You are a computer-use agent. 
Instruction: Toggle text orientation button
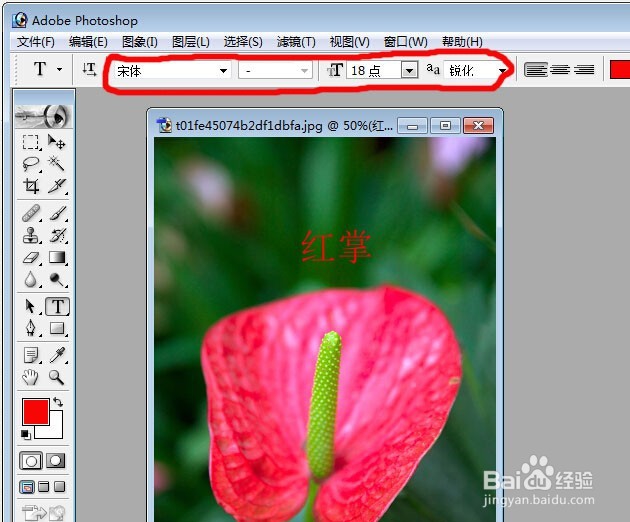click(x=89, y=70)
